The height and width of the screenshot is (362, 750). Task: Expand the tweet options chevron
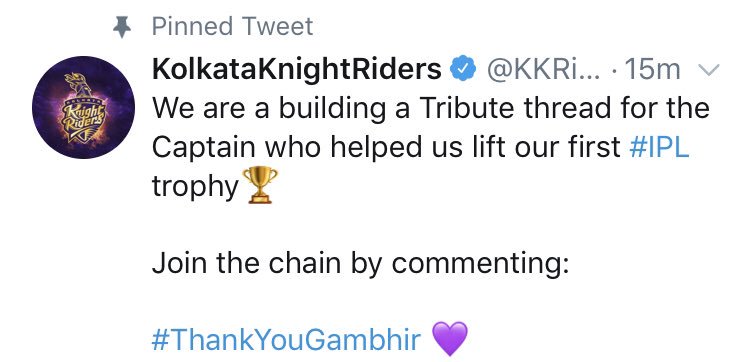point(709,71)
